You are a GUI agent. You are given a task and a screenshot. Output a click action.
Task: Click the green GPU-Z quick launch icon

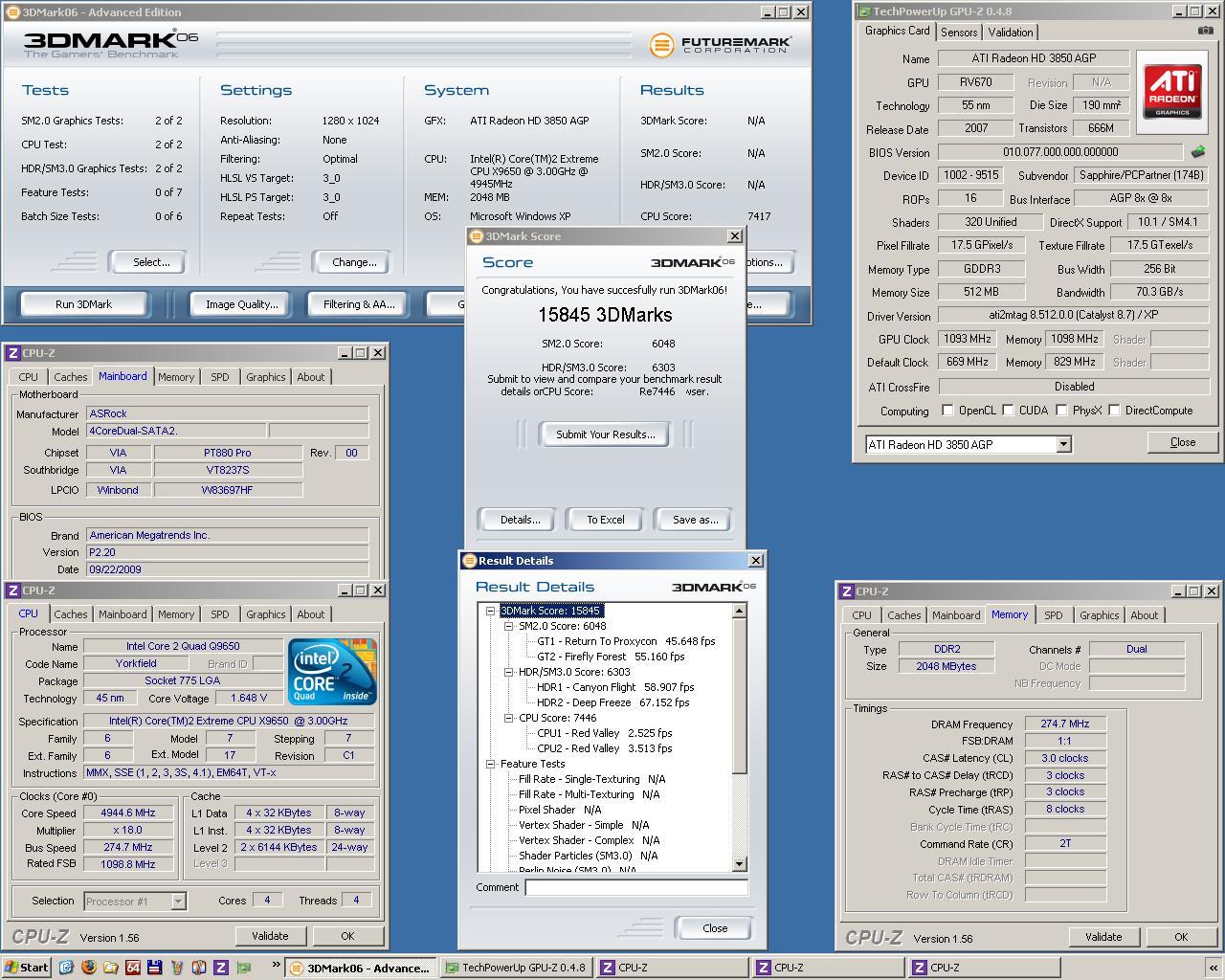tap(243, 968)
